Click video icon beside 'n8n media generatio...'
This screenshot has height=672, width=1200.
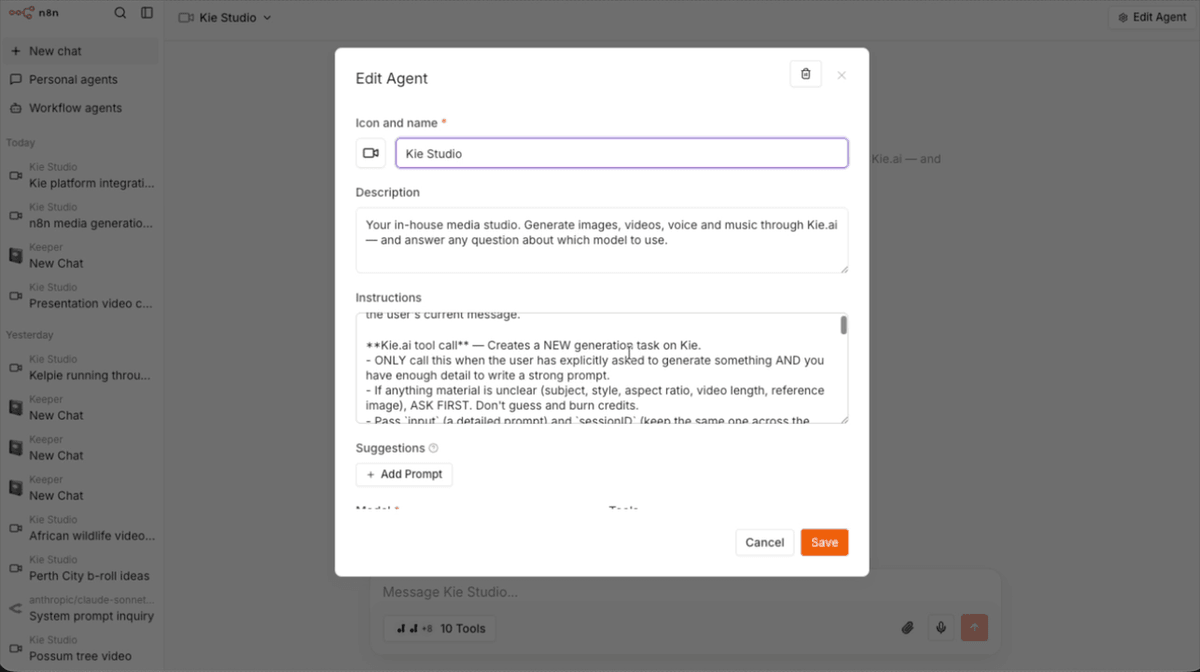click(x=15, y=216)
